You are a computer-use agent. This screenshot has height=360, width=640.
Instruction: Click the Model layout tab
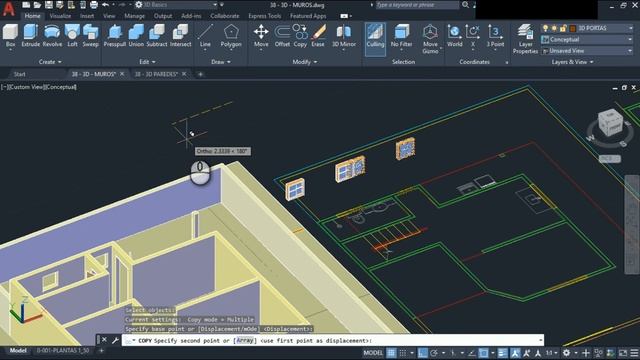click(x=18, y=350)
